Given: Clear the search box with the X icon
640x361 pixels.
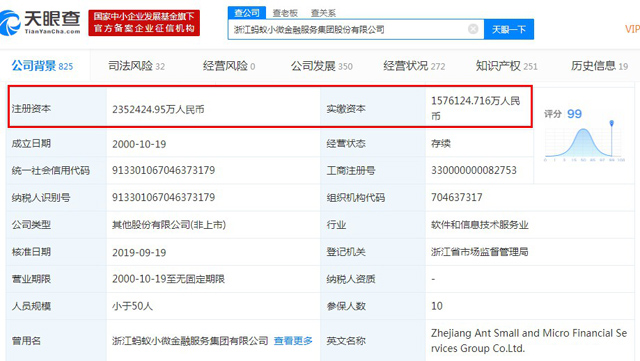Looking at the screenshot, I should 473,29.
